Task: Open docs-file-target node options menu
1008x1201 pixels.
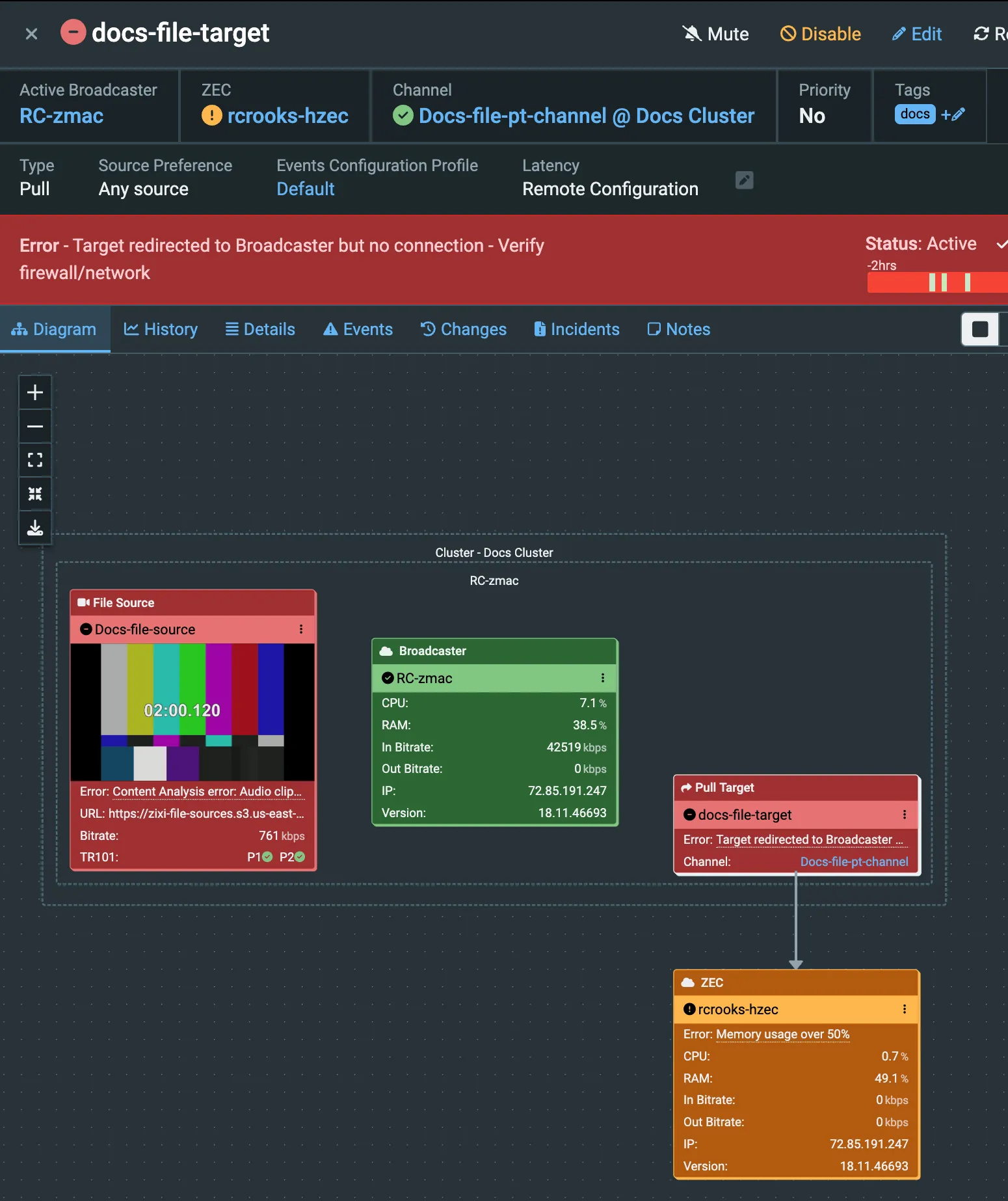Action: tap(905, 815)
